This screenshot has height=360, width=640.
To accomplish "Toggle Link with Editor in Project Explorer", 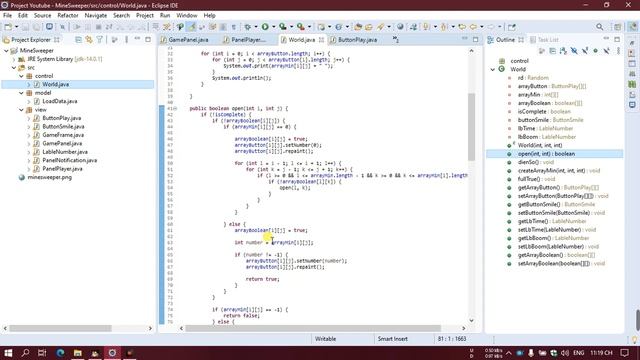I will coord(89,40).
